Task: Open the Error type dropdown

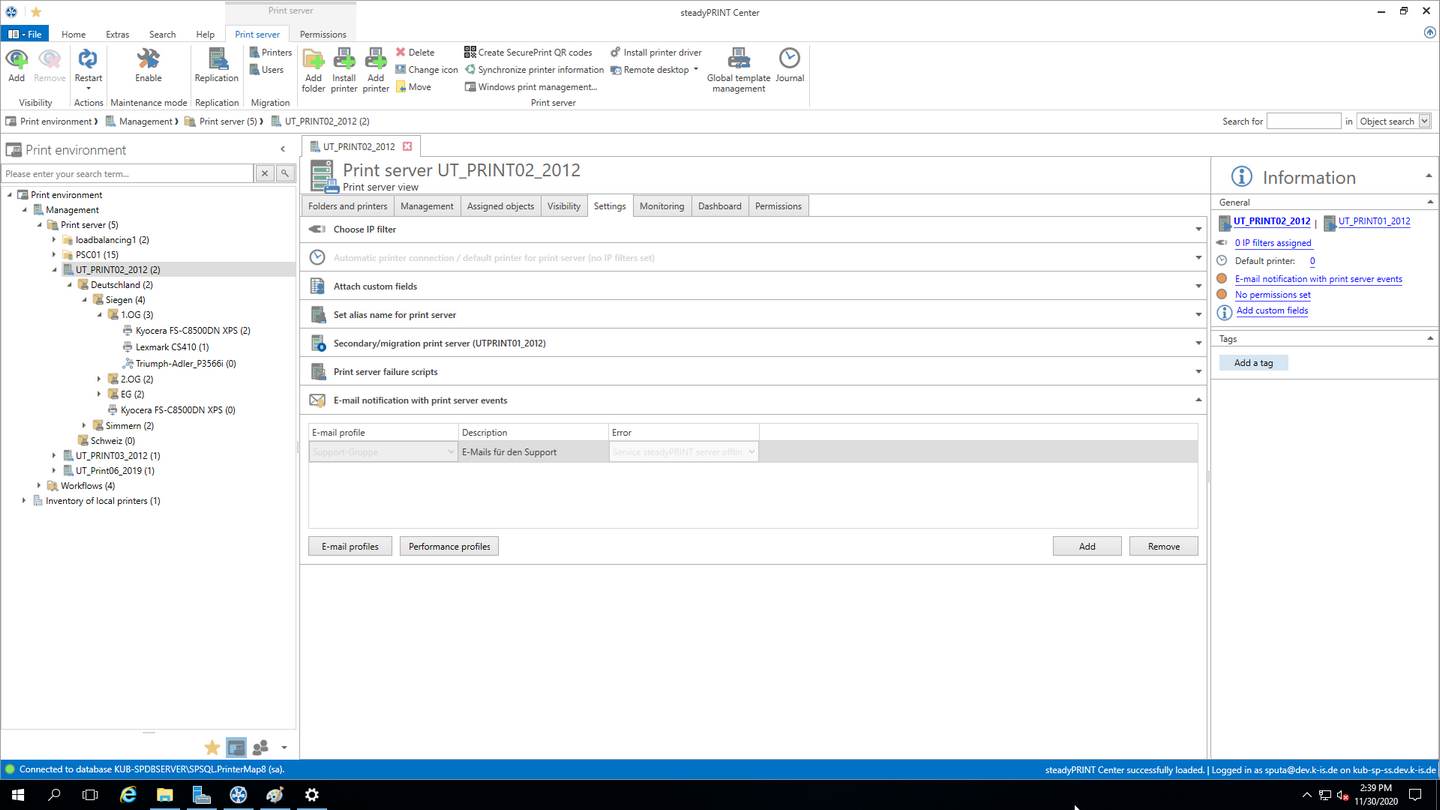Action: point(683,452)
